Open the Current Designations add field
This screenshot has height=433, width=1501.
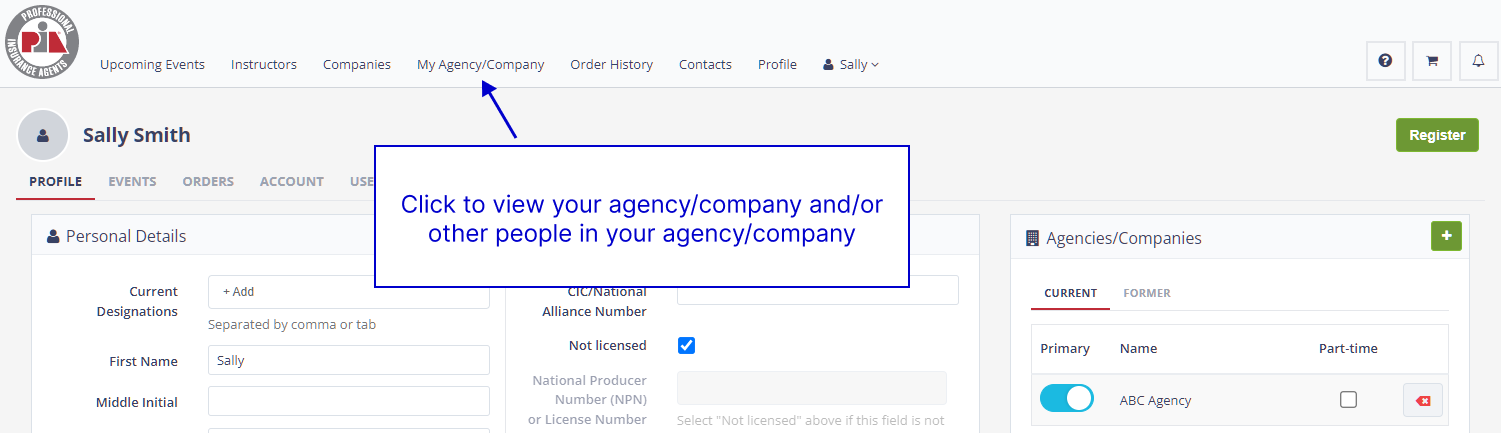(348, 292)
